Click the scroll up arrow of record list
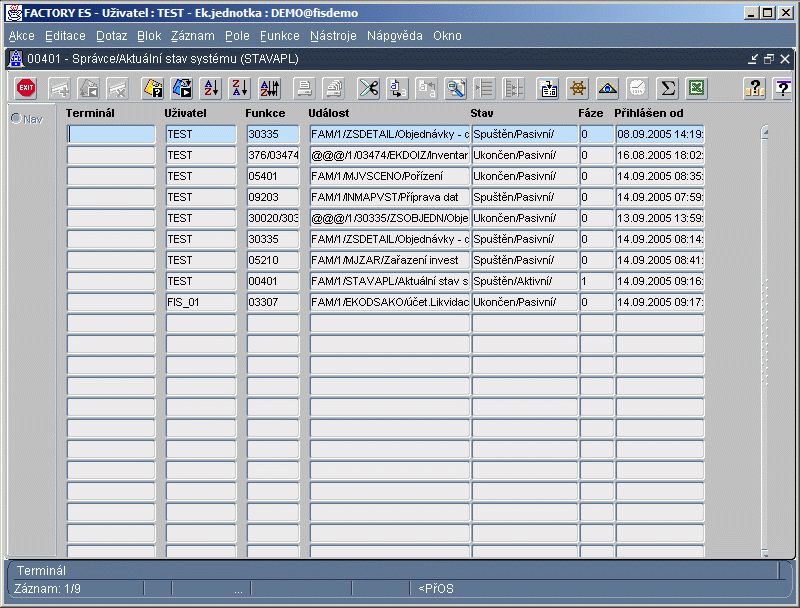The width and height of the screenshot is (800, 608). (x=765, y=132)
